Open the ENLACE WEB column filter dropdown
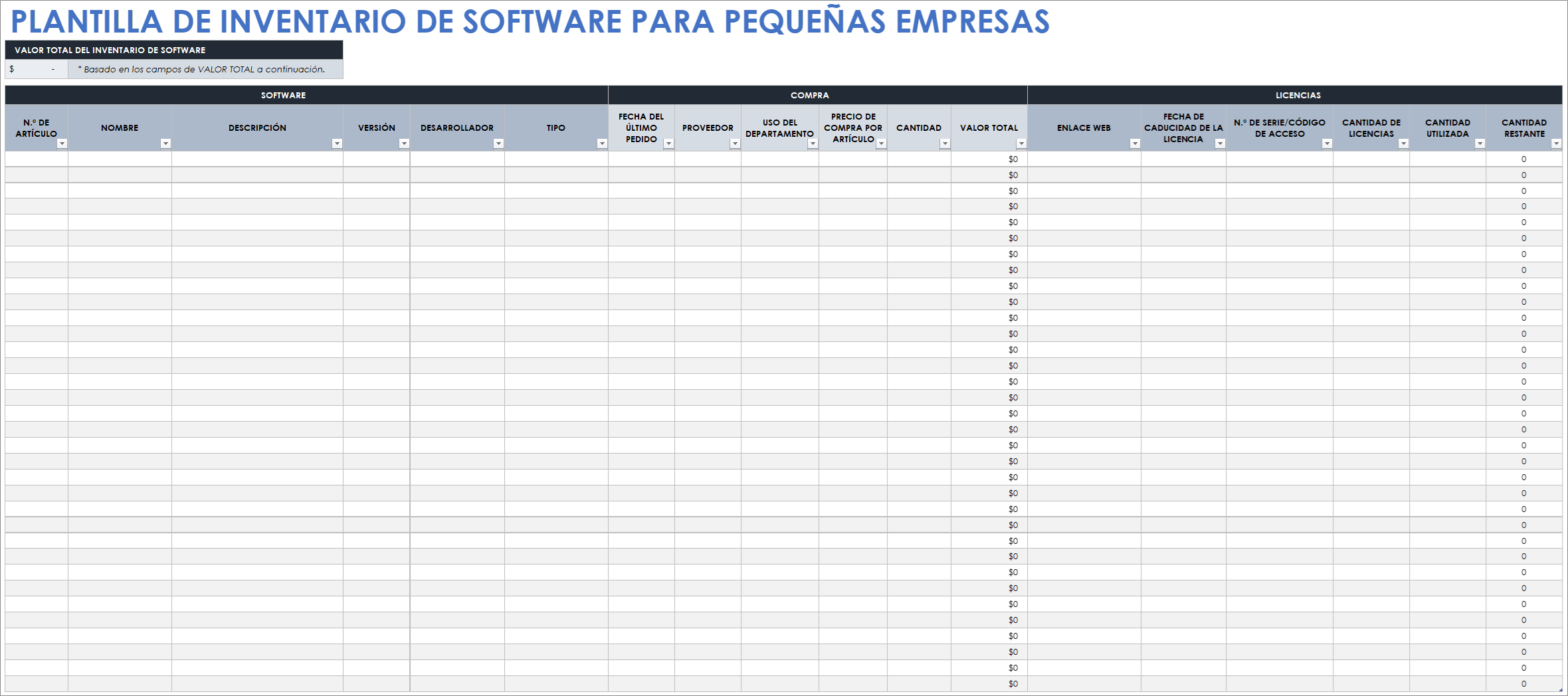1568x696 pixels. click(x=1135, y=144)
